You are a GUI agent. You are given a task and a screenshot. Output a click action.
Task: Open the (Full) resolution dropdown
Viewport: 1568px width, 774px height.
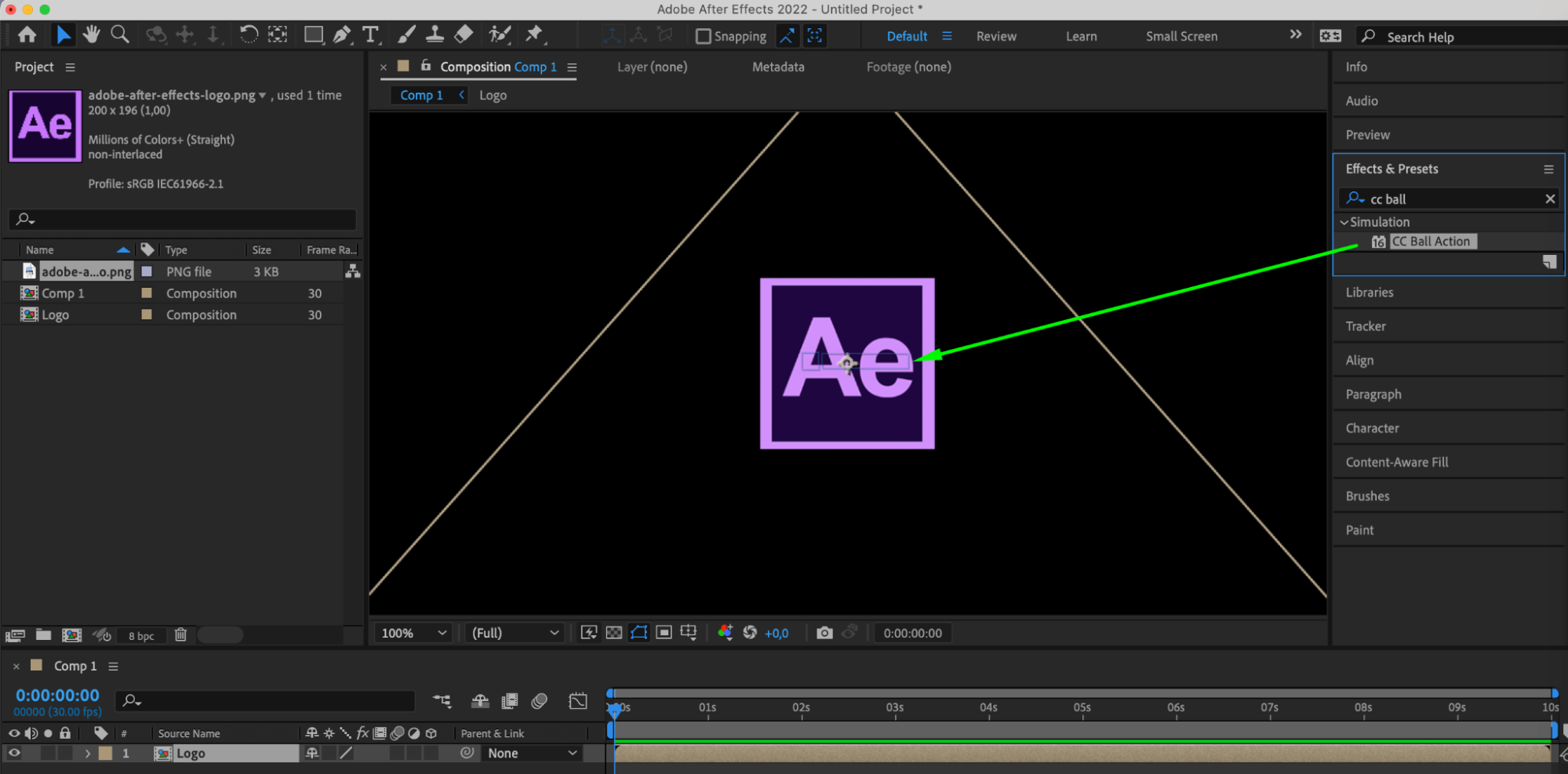coord(515,633)
